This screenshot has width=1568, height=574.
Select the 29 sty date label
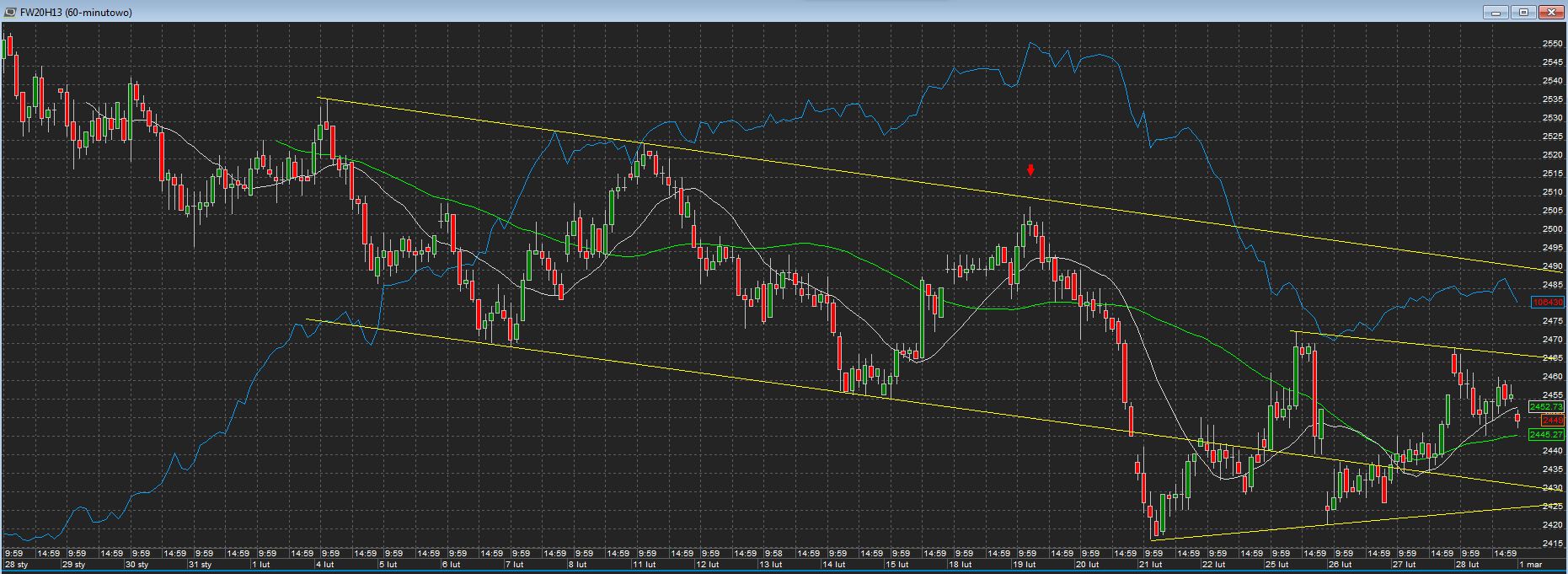click(73, 565)
